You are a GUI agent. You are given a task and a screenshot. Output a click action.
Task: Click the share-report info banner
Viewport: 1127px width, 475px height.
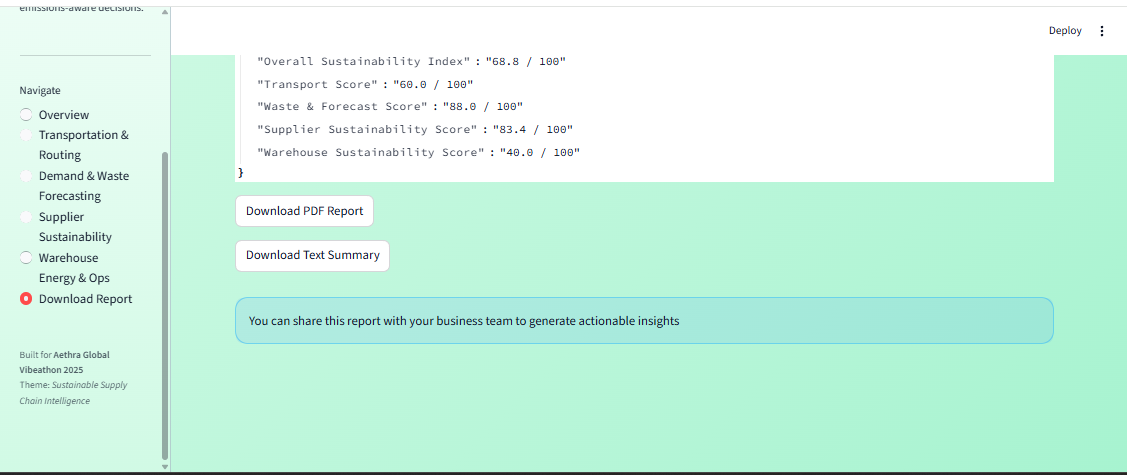point(643,321)
